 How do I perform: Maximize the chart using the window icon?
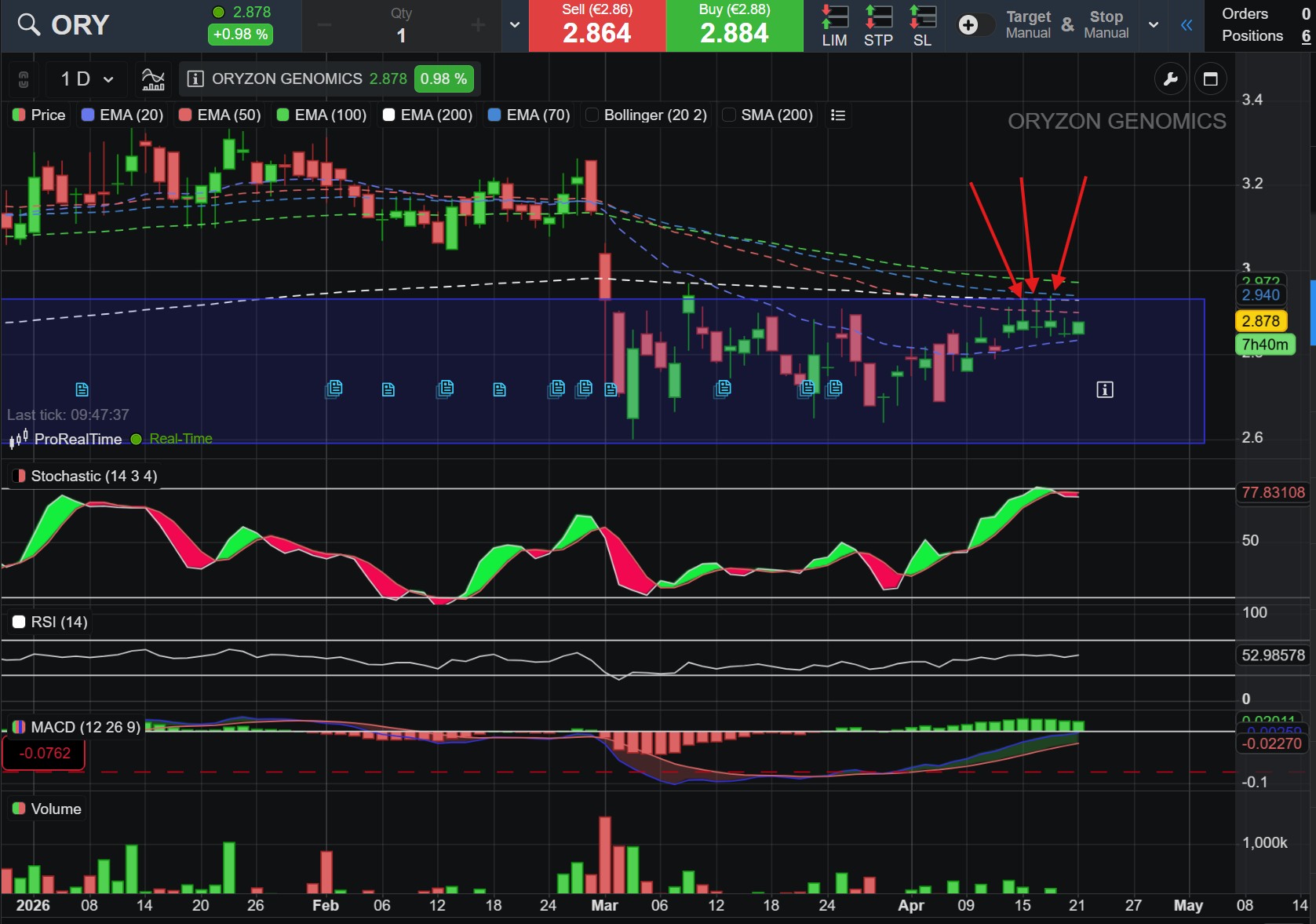[x=1210, y=79]
